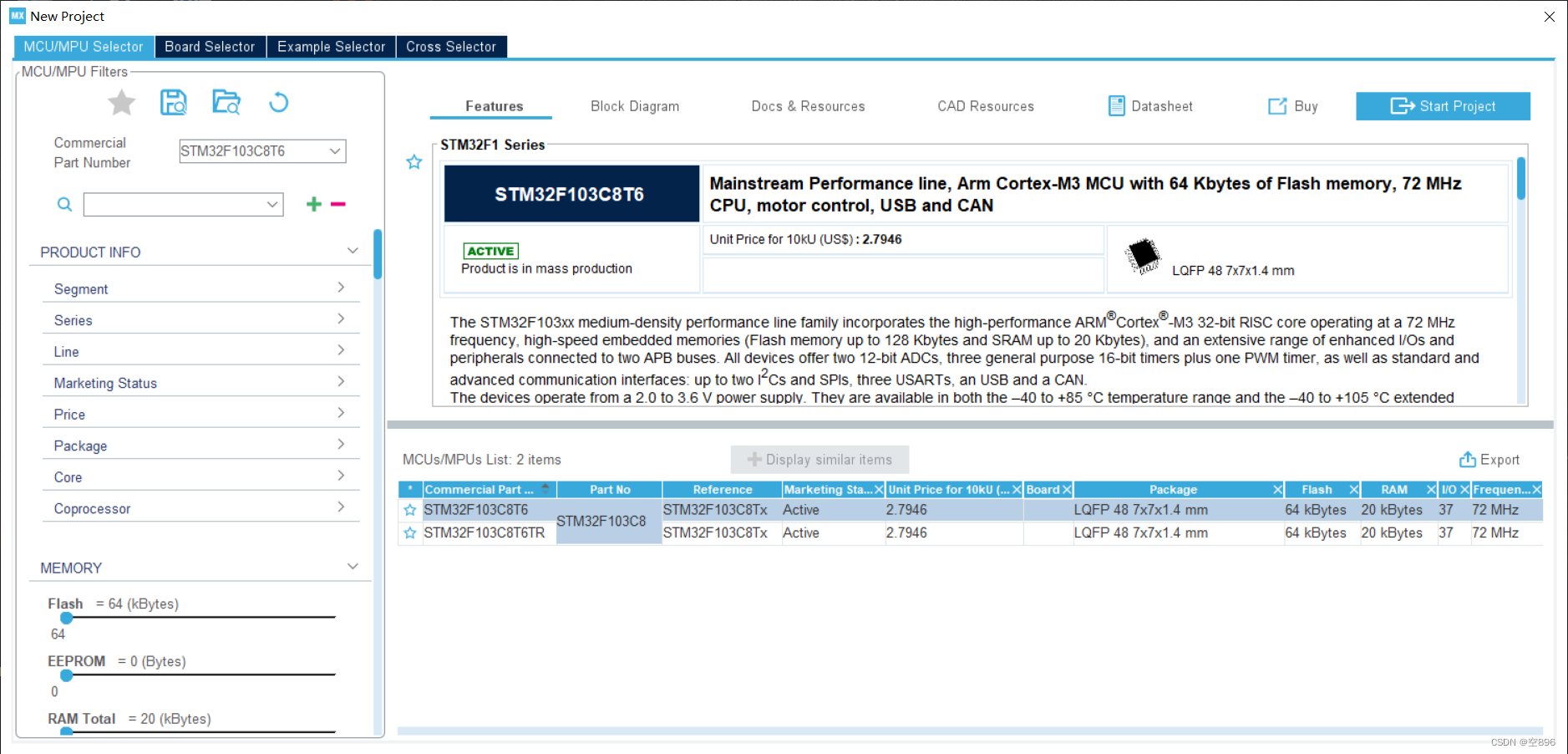Add a search filter with green plus

(313, 204)
